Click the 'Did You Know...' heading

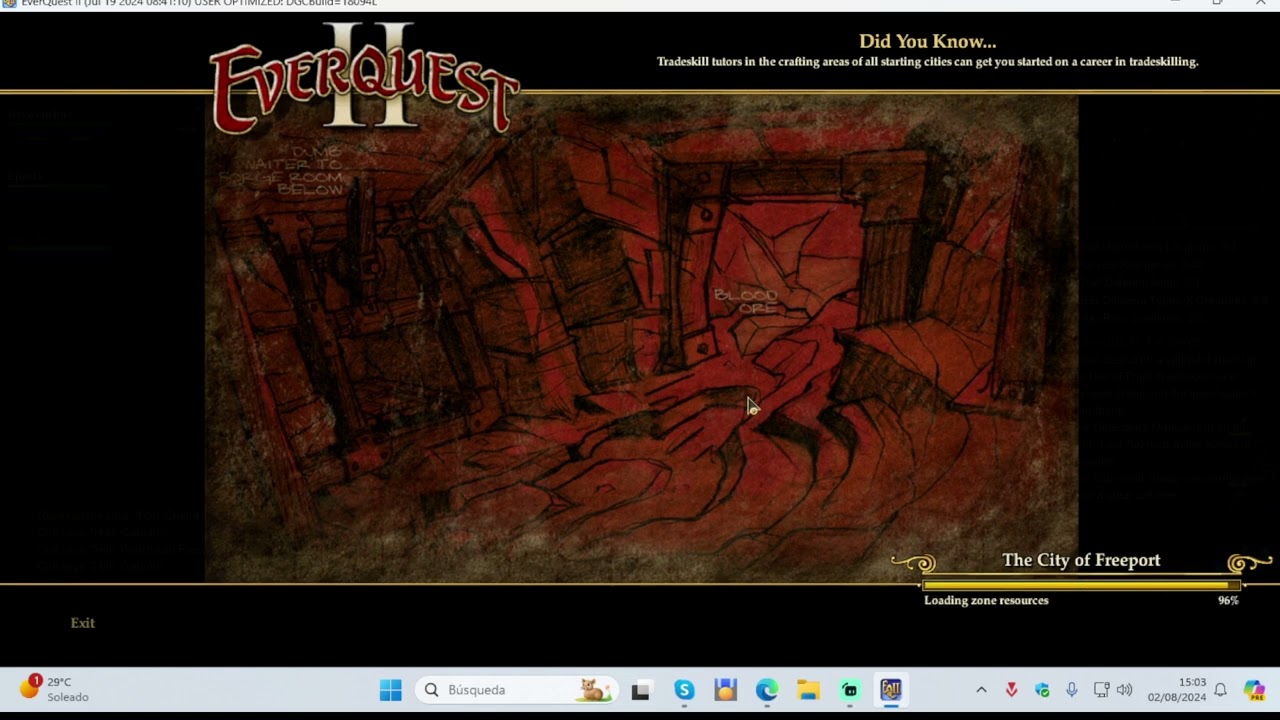927,41
